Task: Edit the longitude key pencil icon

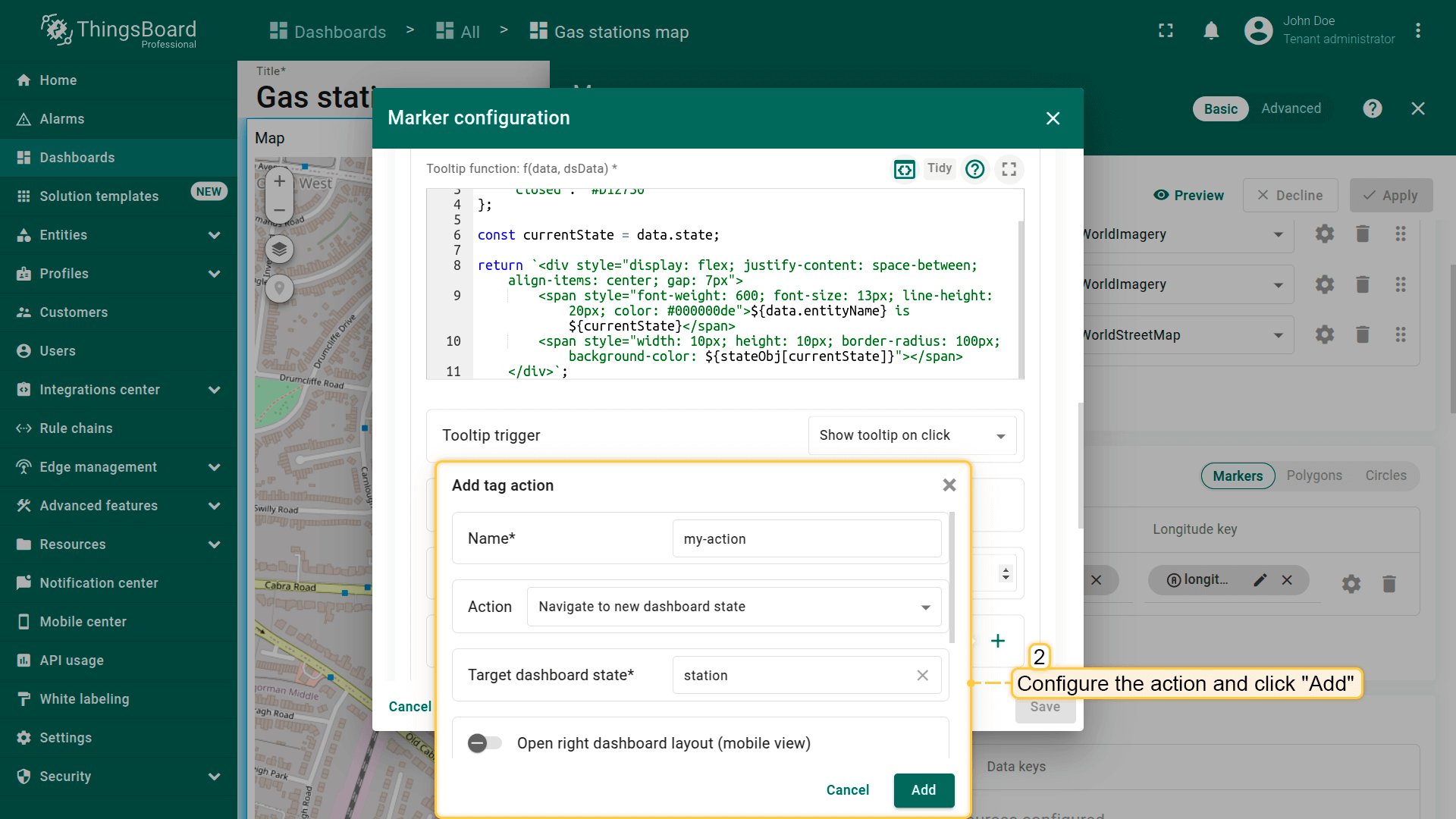Action: (x=1260, y=580)
